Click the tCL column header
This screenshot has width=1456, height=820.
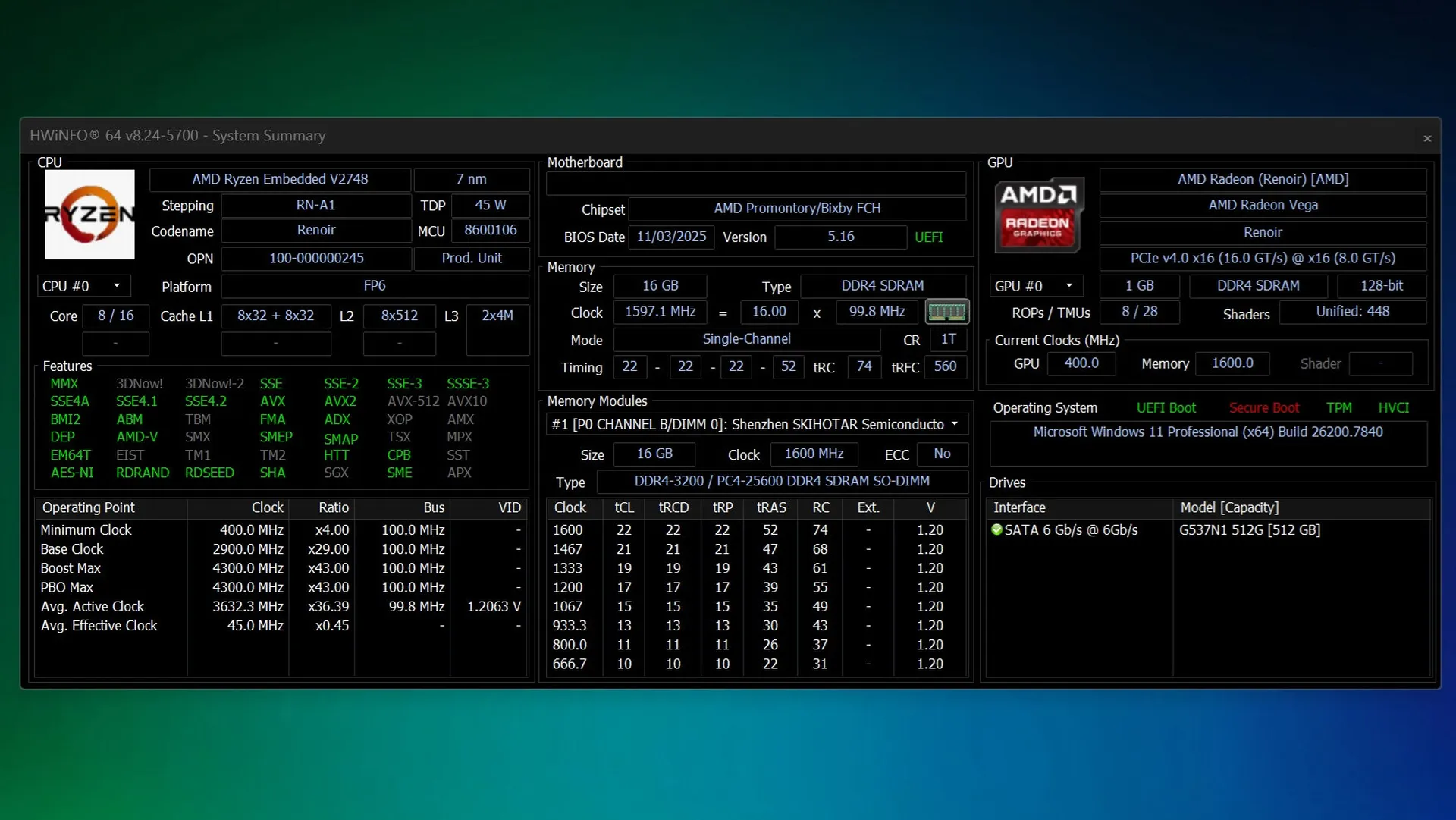click(x=623, y=507)
